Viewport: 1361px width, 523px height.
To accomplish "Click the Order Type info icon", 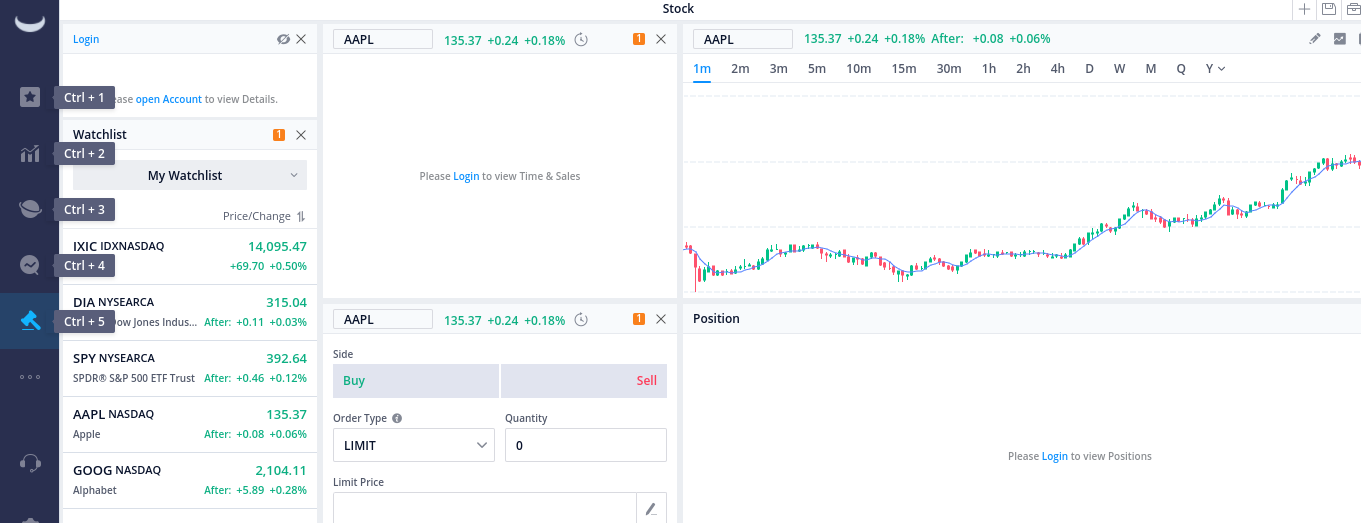I will pyautogui.click(x=397, y=419).
